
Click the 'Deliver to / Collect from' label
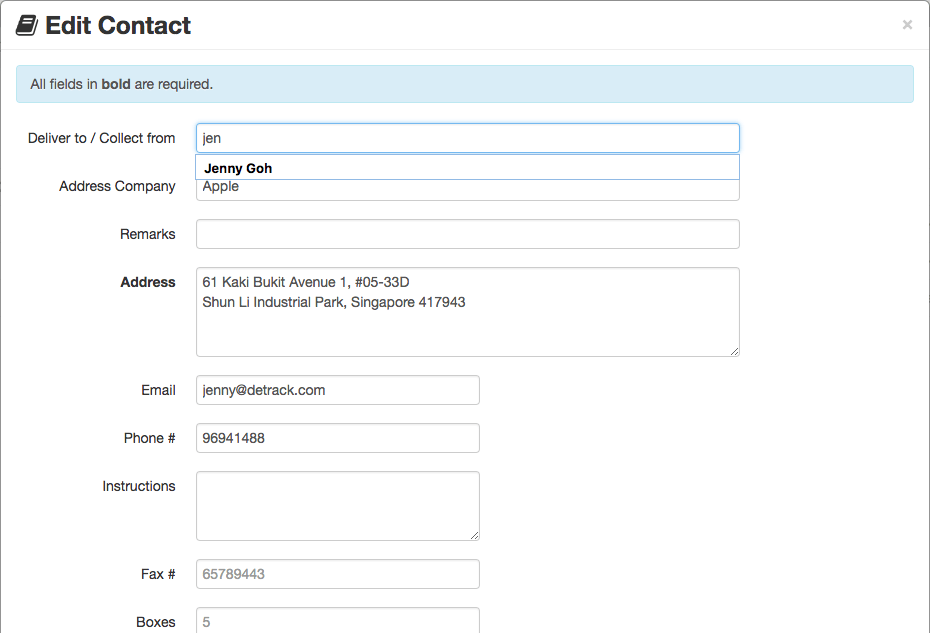coord(101,138)
